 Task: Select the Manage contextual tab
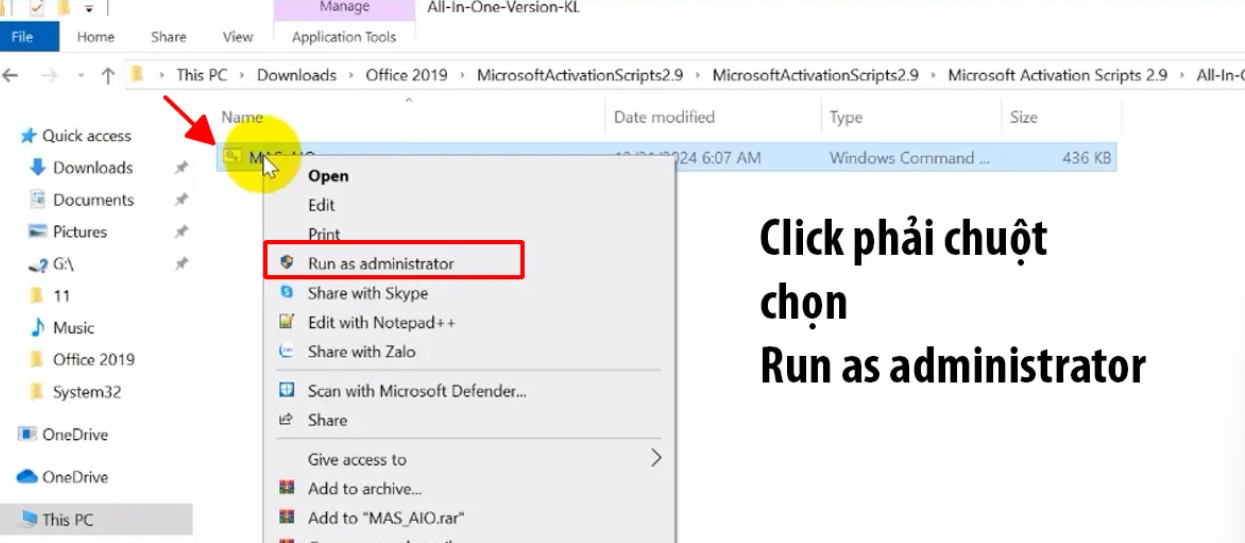click(344, 8)
